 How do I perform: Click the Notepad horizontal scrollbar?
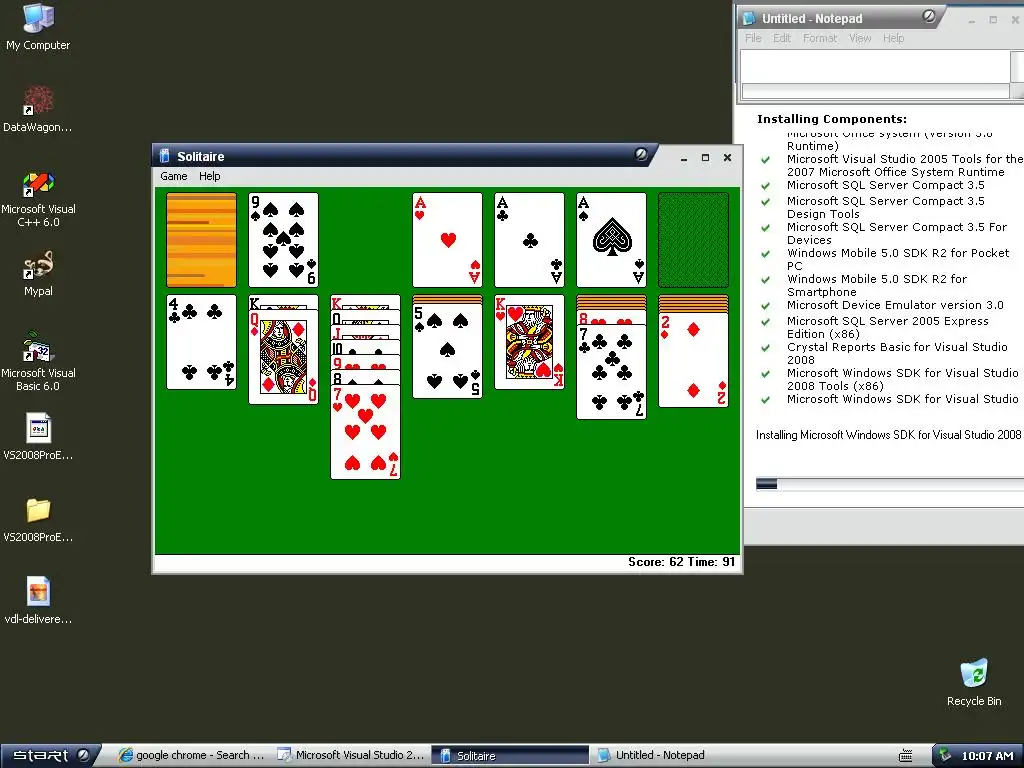tap(875, 91)
